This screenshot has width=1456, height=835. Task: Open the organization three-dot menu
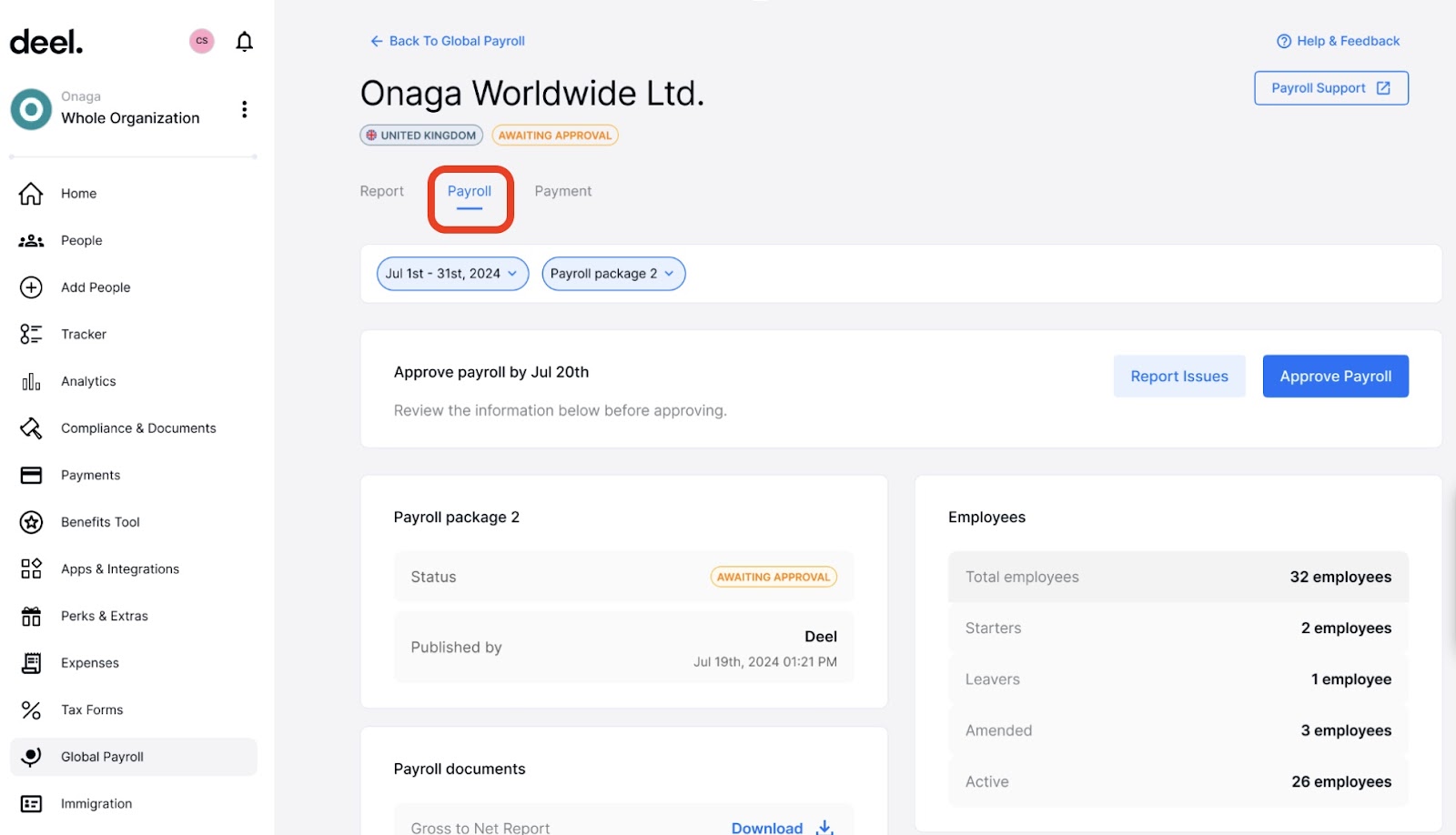point(244,109)
